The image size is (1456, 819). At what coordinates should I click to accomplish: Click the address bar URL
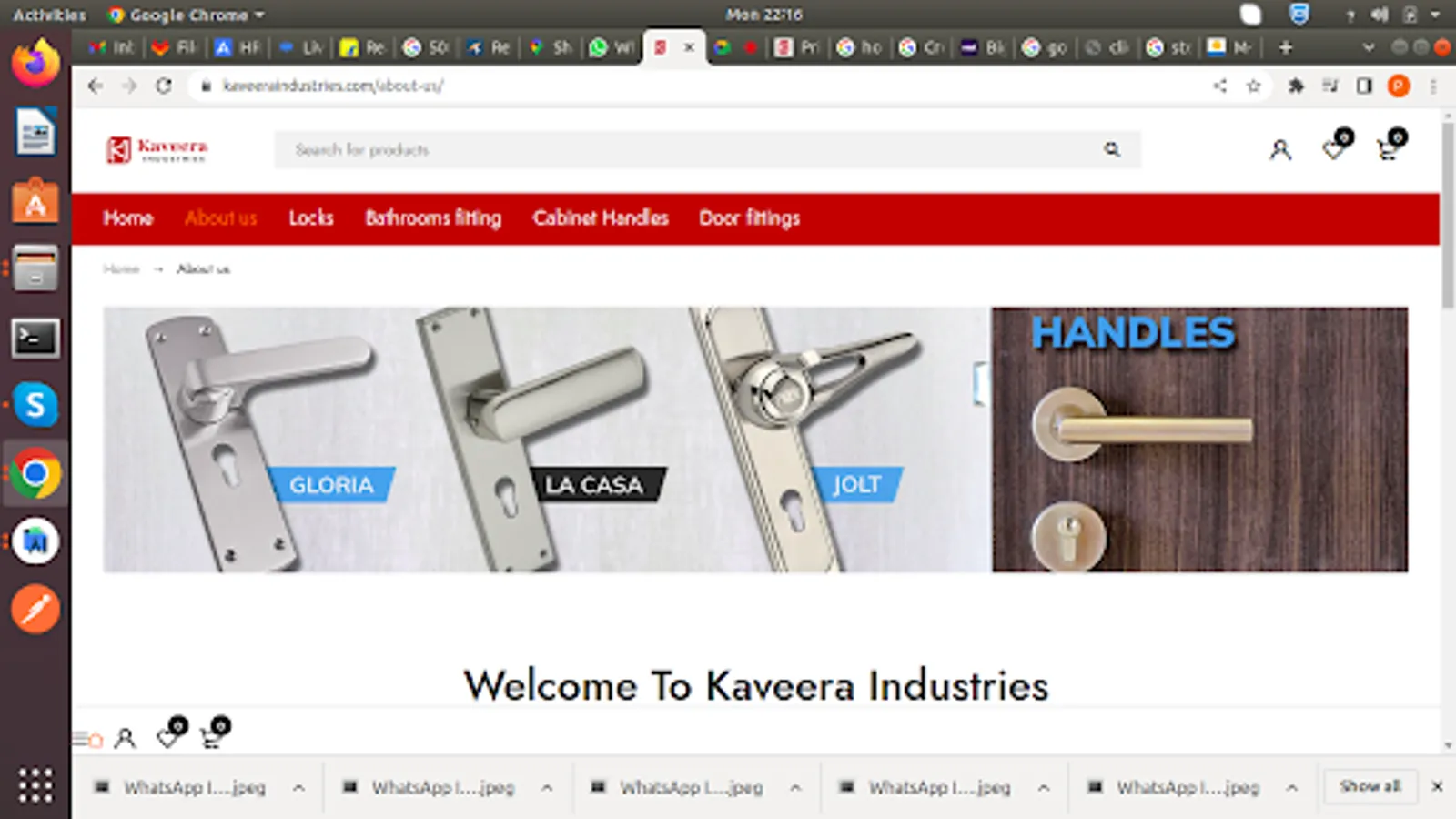coord(333,86)
